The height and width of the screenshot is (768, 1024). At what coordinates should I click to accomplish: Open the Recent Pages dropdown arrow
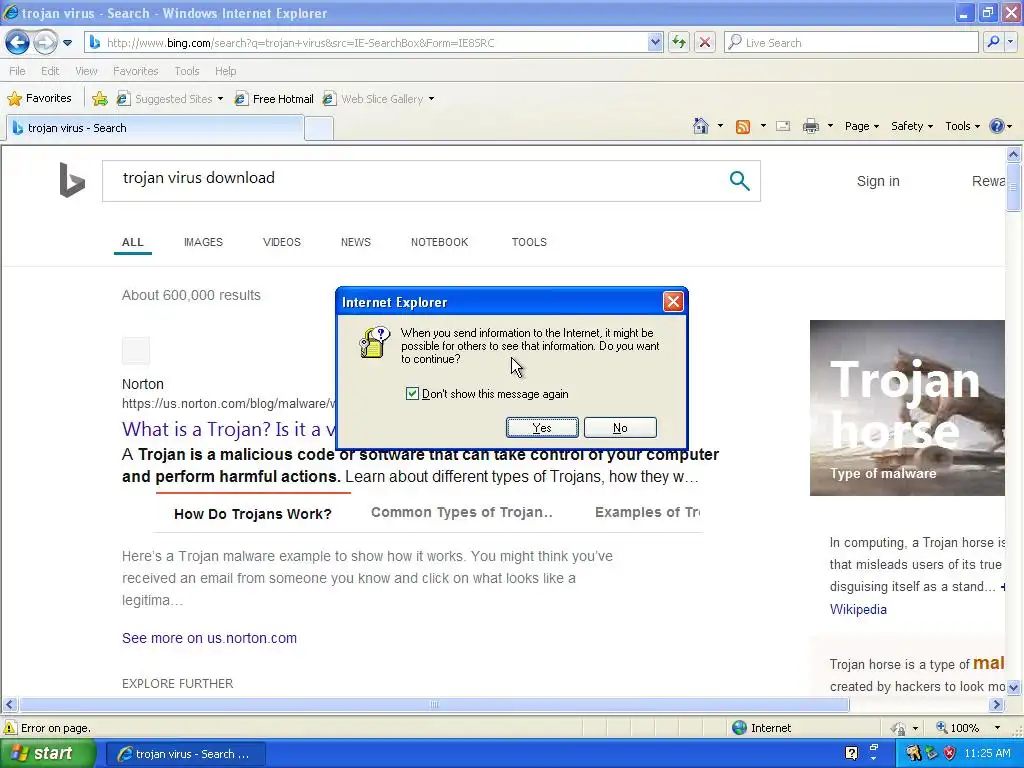click(67, 43)
